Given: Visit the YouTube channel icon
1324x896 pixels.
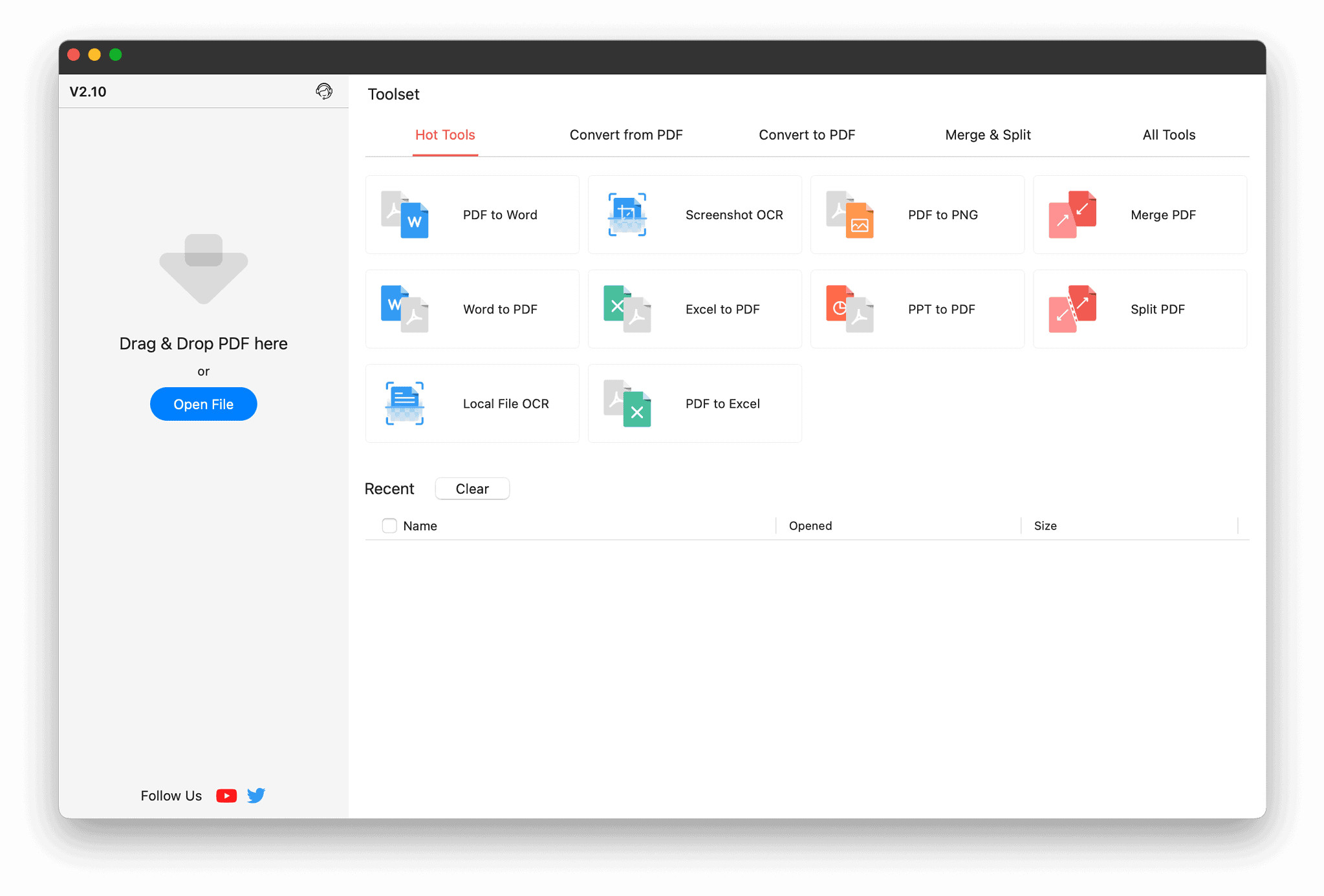Looking at the screenshot, I should [226, 796].
